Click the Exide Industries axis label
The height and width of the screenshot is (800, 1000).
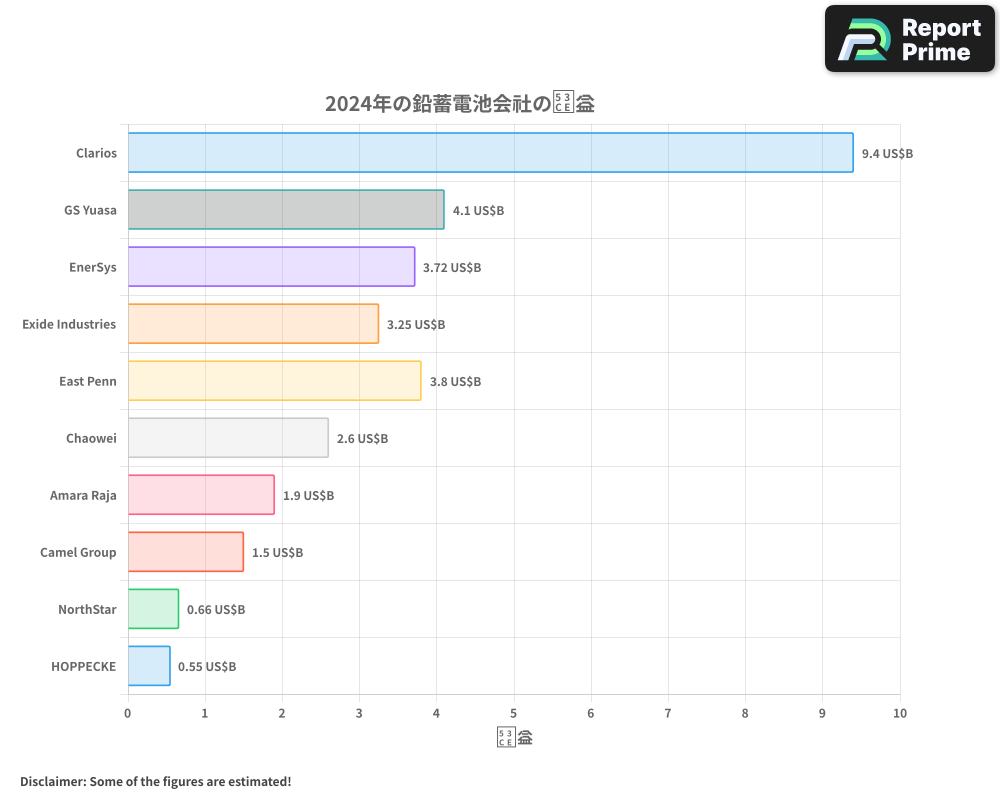(x=69, y=324)
